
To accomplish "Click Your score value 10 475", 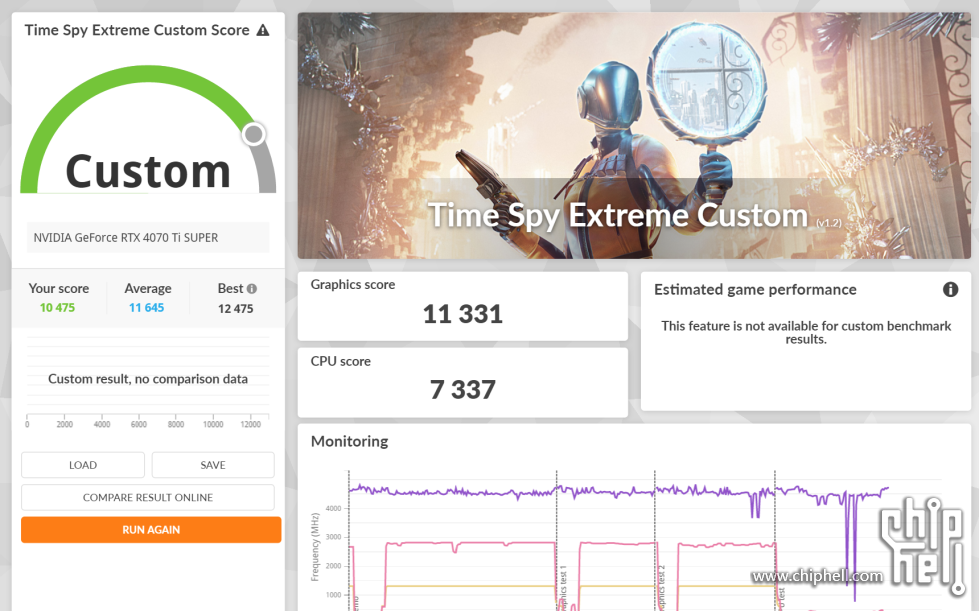I will (57, 308).
